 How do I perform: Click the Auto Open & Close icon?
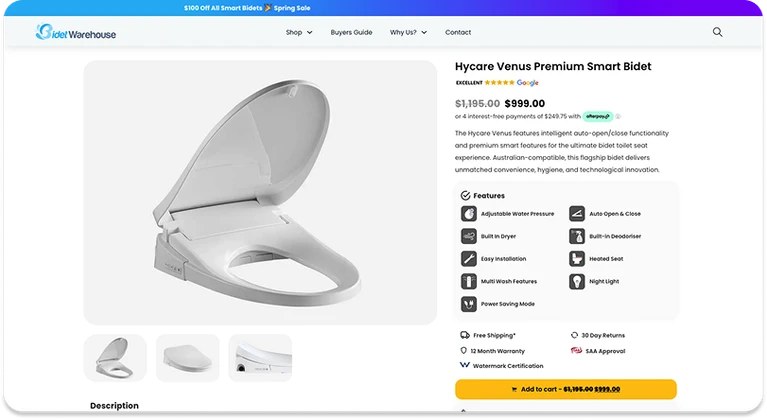(577, 213)
